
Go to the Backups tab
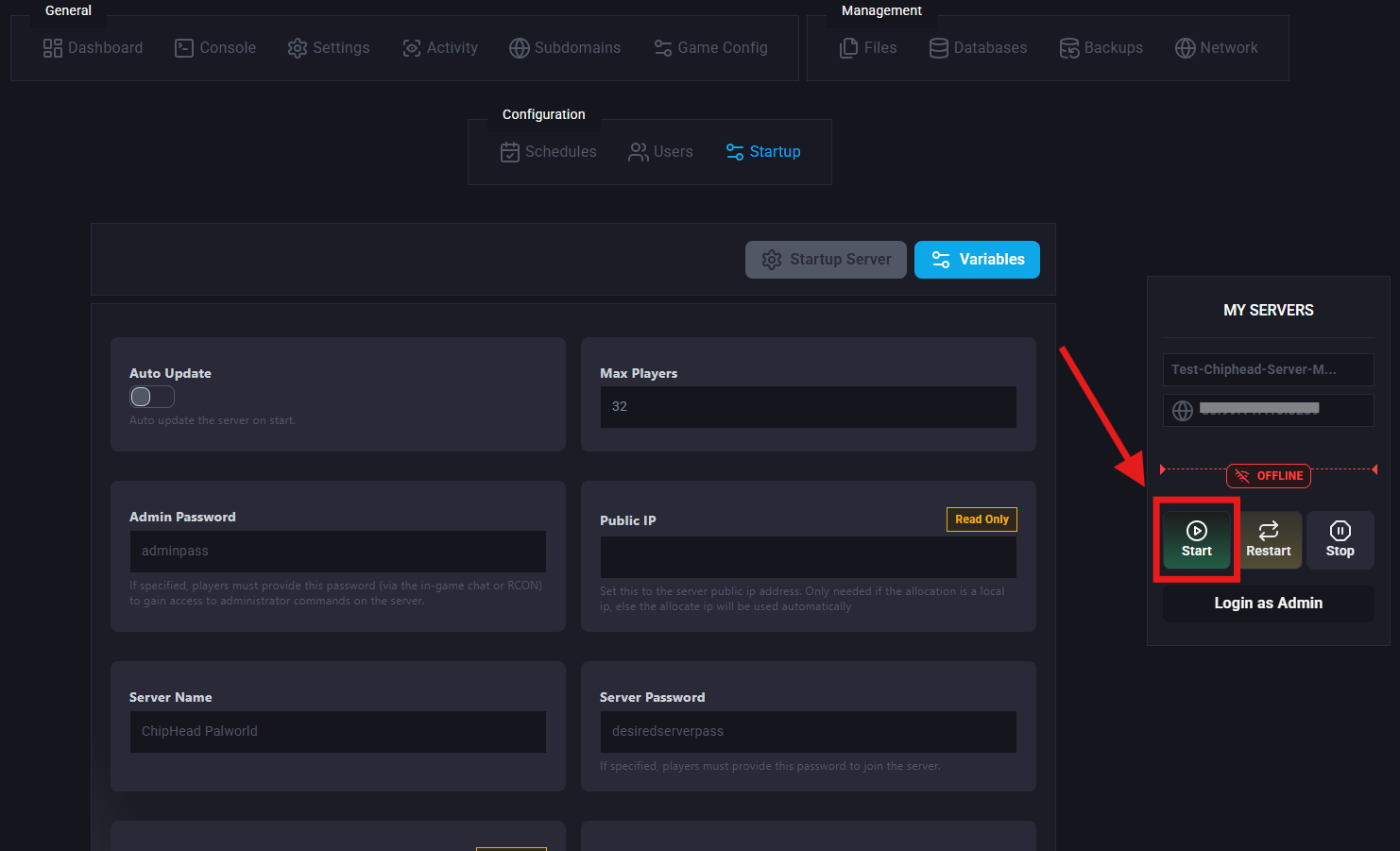coord(1101,48)
